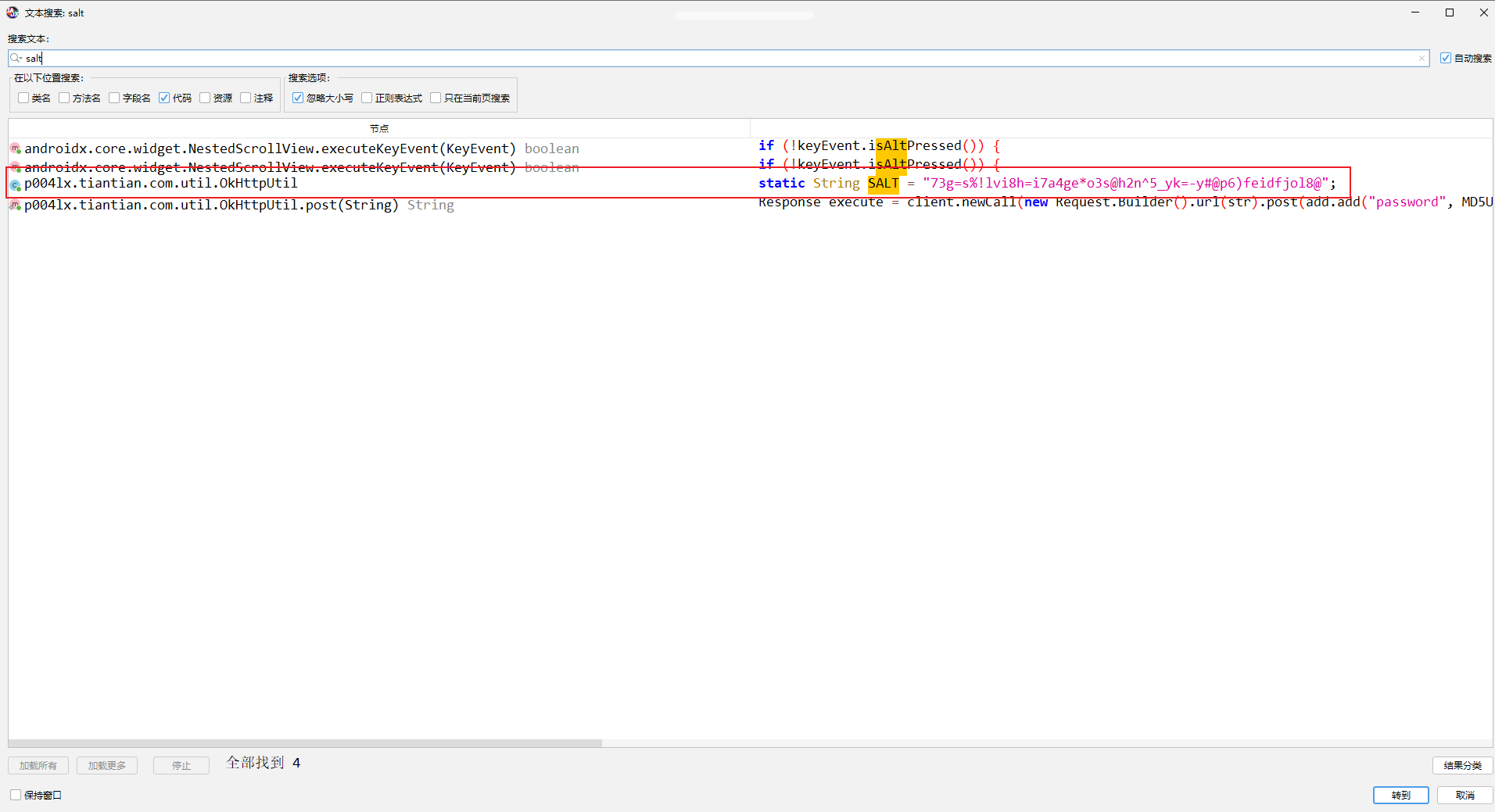
Task: Check the 保持窗口 checkbox
Action: 16,795
